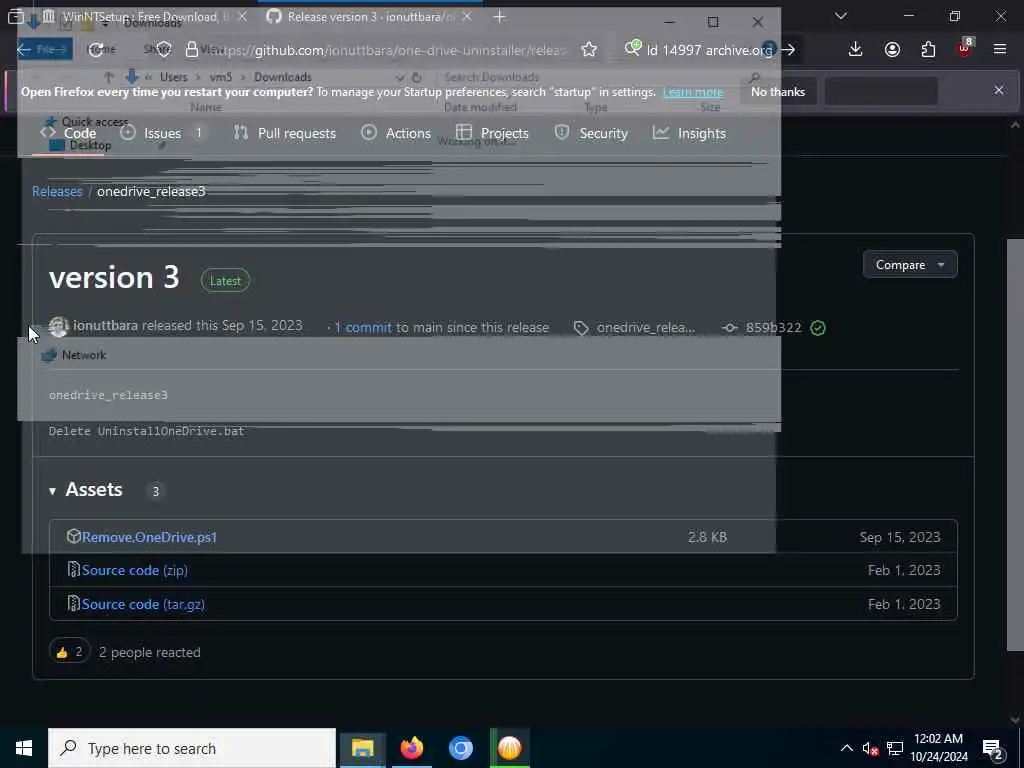Open Firefox account icon
The height and width of the screenshot is (768, 1024).
pyautogui.click(x=892, y=50)
